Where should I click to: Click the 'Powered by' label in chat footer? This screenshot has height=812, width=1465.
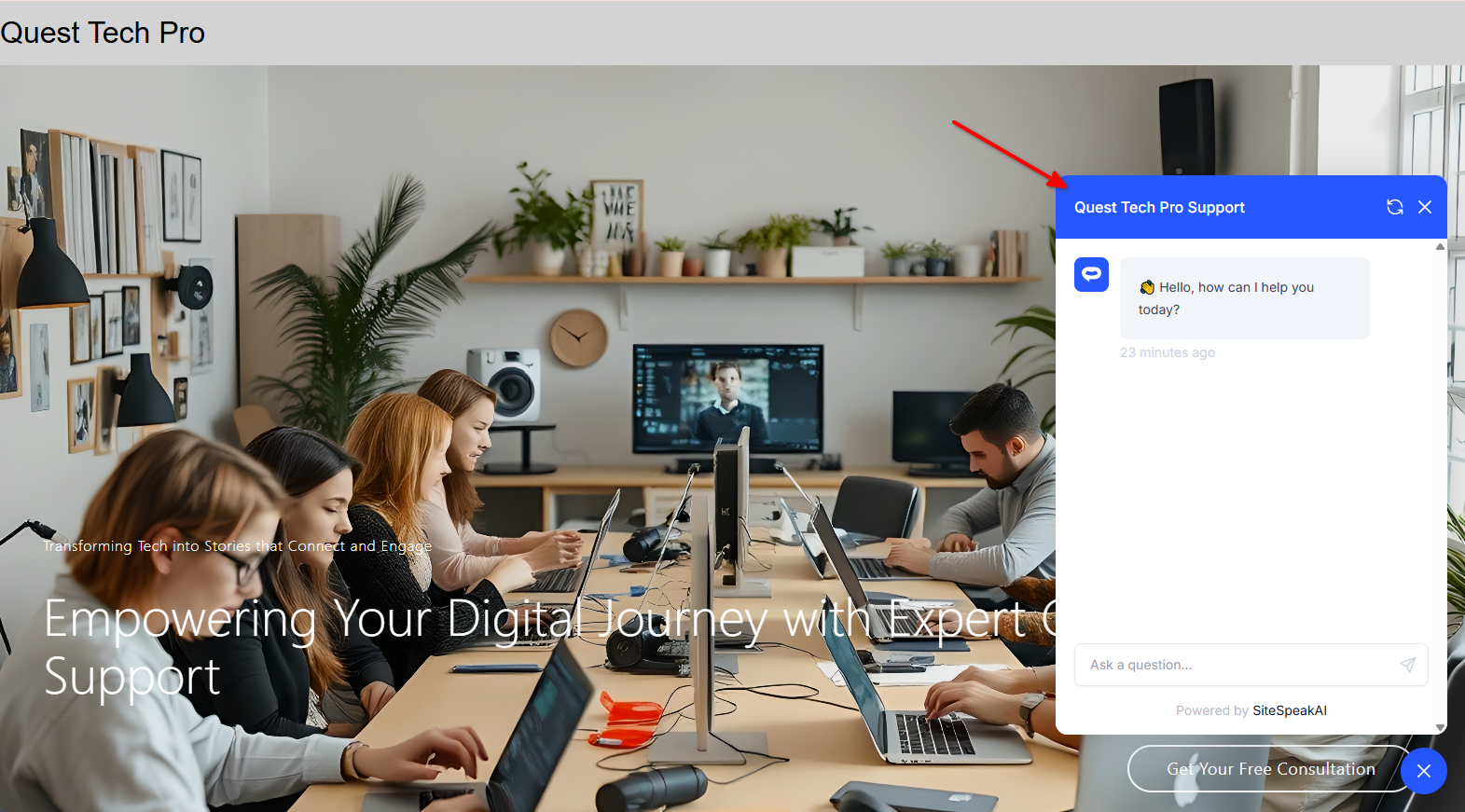(1211, 710)
